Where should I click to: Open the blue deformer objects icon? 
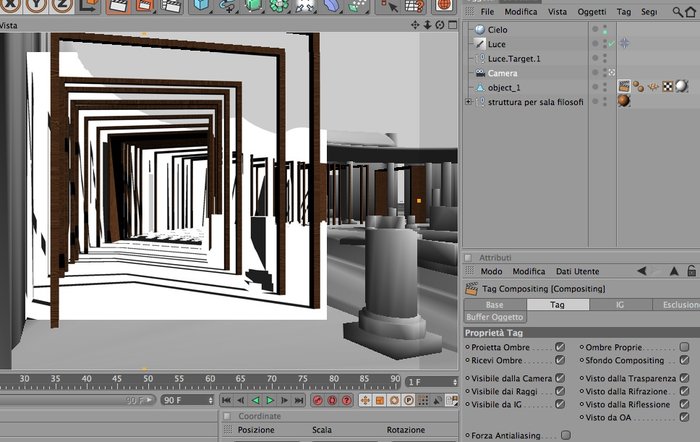331,5
